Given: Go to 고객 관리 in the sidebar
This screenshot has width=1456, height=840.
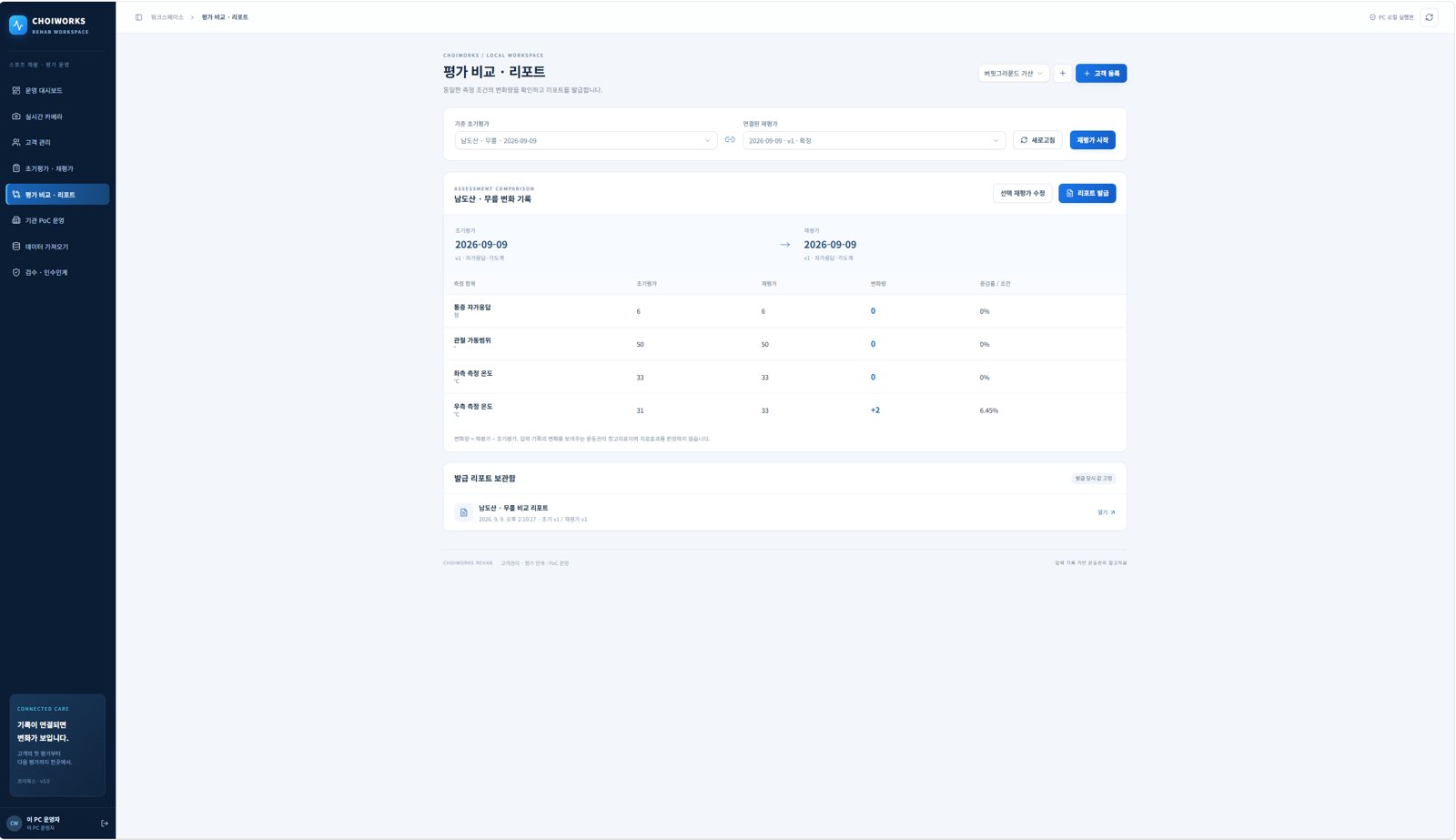Looking at the screenshot, I should click(57, 143).
